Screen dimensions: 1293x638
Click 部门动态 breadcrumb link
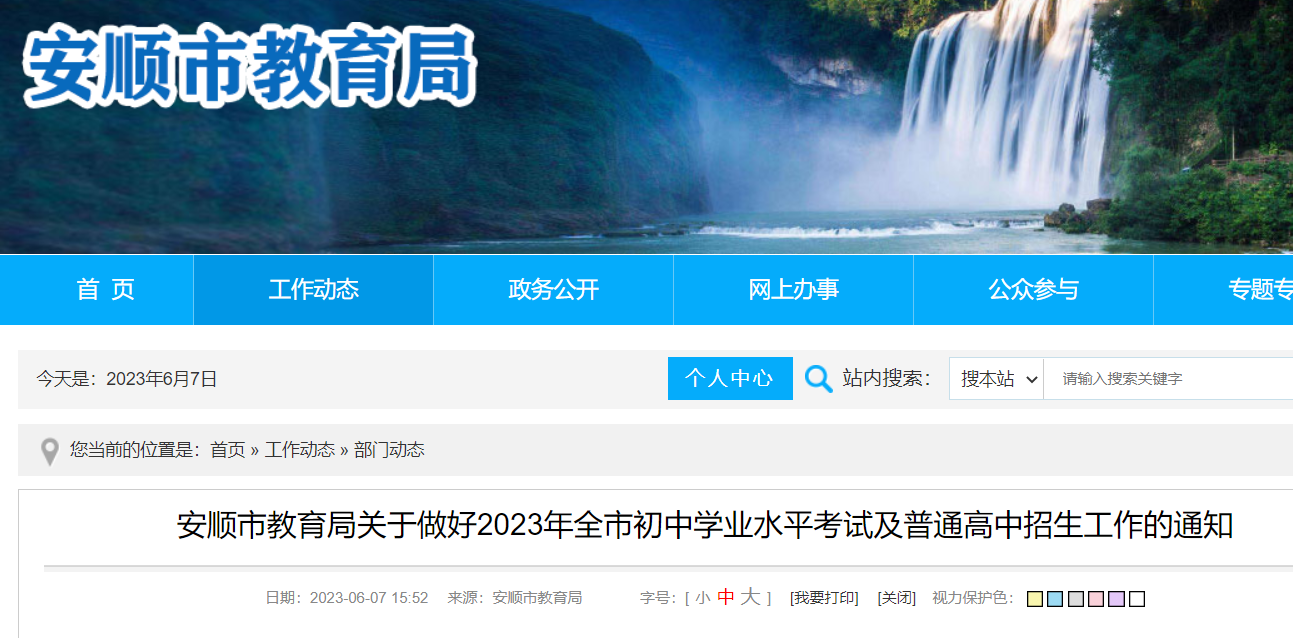(389, 450)
